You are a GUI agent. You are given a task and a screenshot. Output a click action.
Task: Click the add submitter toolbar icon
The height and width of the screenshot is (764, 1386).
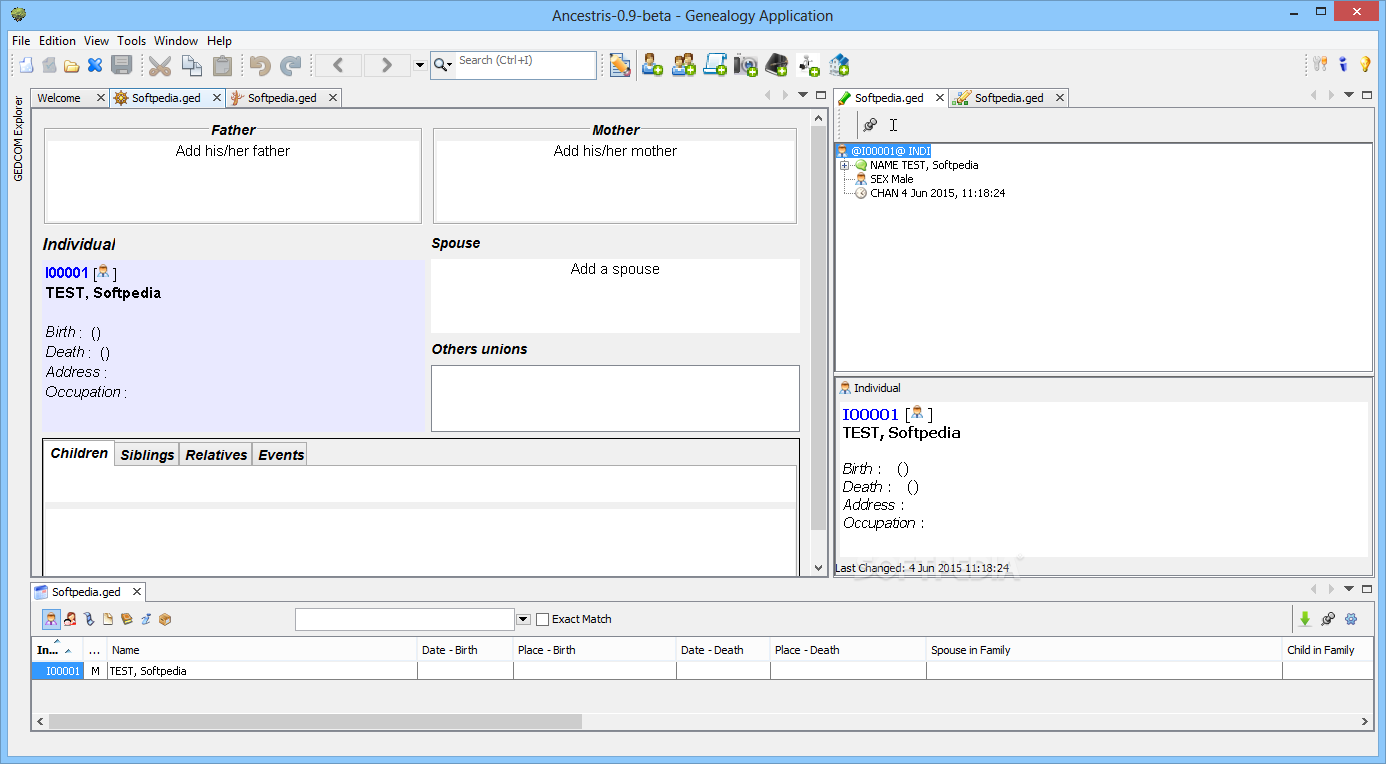point(808,66)
